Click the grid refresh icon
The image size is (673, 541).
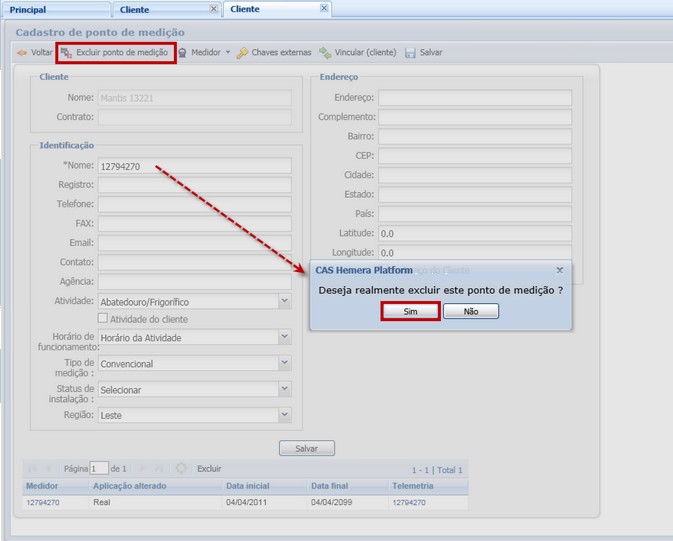(181, 468)
